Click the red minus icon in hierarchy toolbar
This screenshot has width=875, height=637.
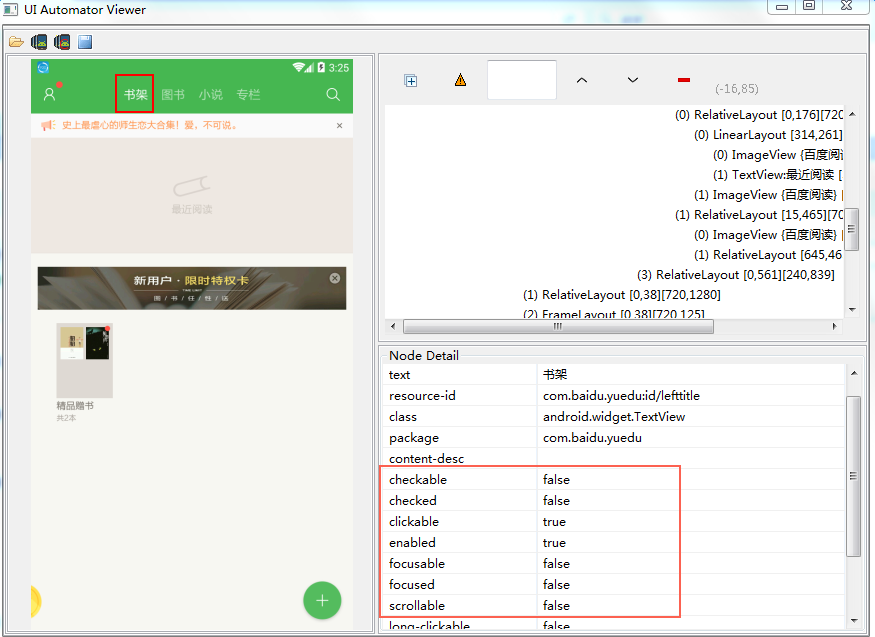[684, 80]
